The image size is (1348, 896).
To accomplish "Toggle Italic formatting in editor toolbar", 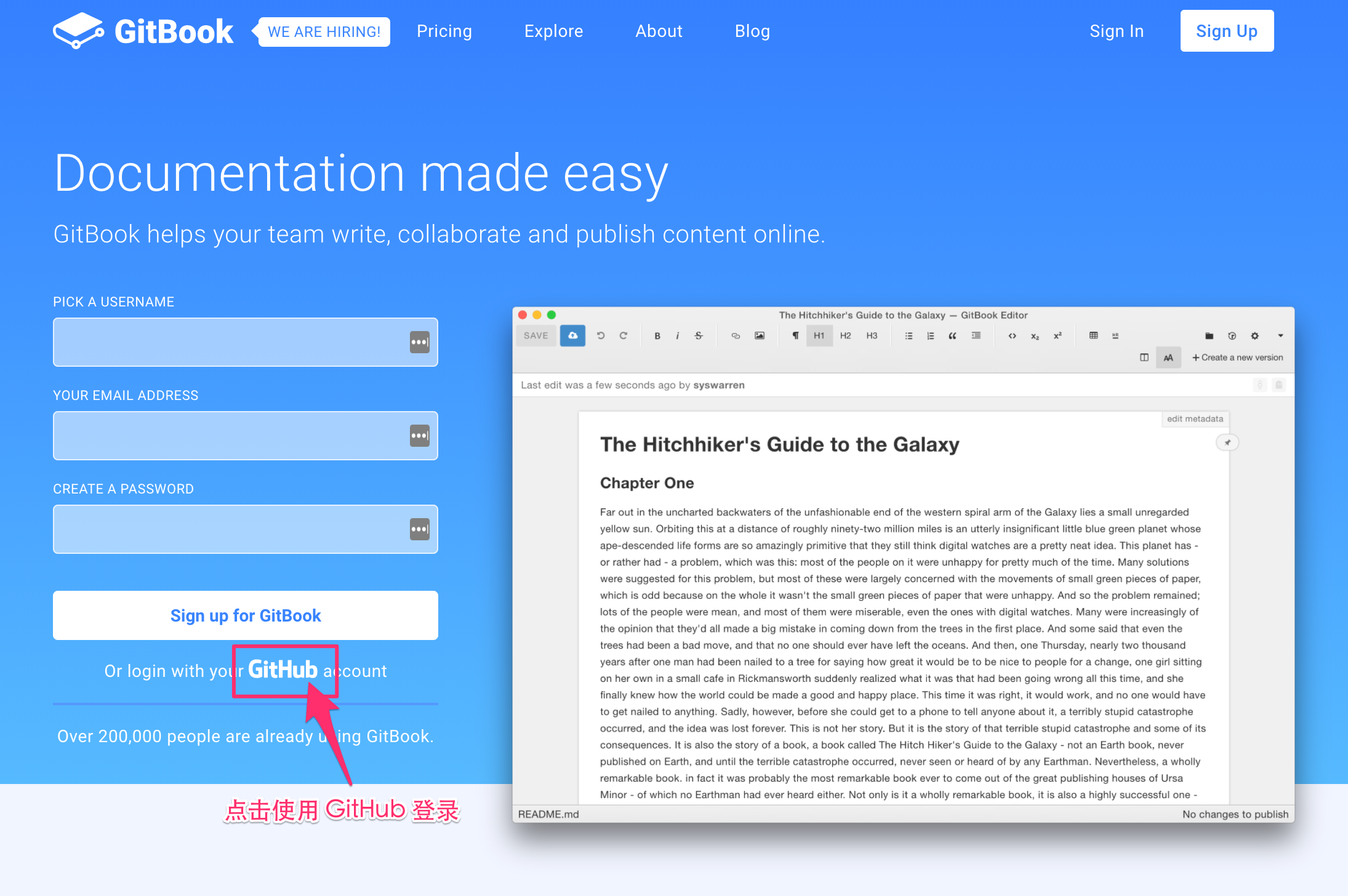I will point(677,336).
